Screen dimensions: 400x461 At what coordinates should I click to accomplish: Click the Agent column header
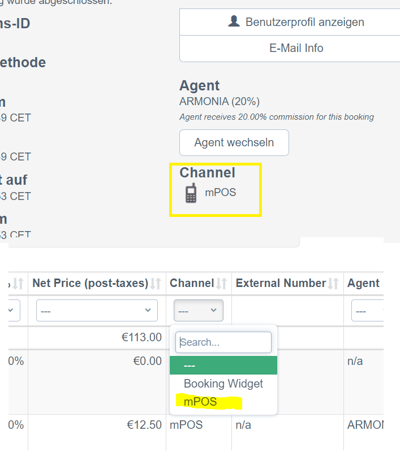click(363, 283)
